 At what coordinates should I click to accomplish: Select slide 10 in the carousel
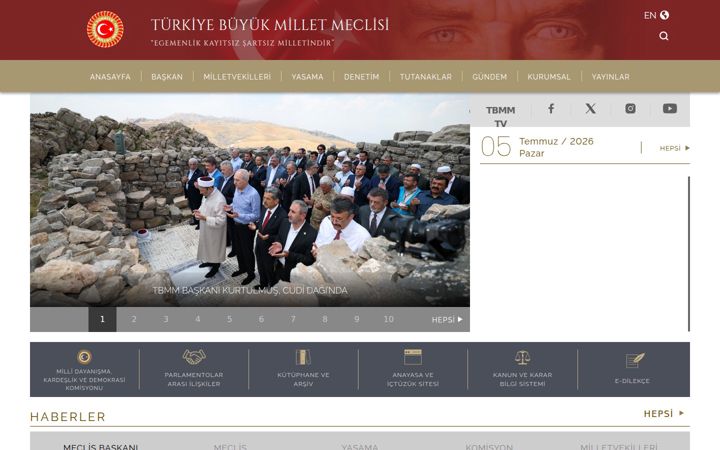(388, 319)
